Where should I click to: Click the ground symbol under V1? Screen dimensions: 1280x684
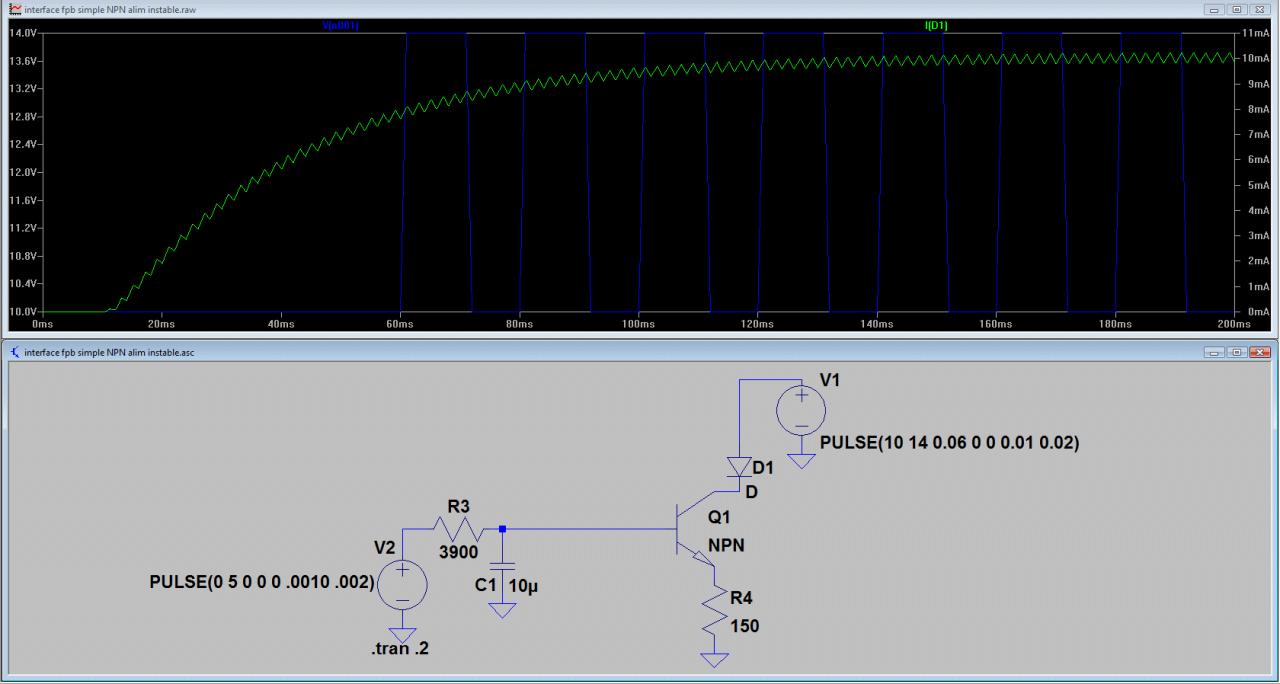point(802,461)
